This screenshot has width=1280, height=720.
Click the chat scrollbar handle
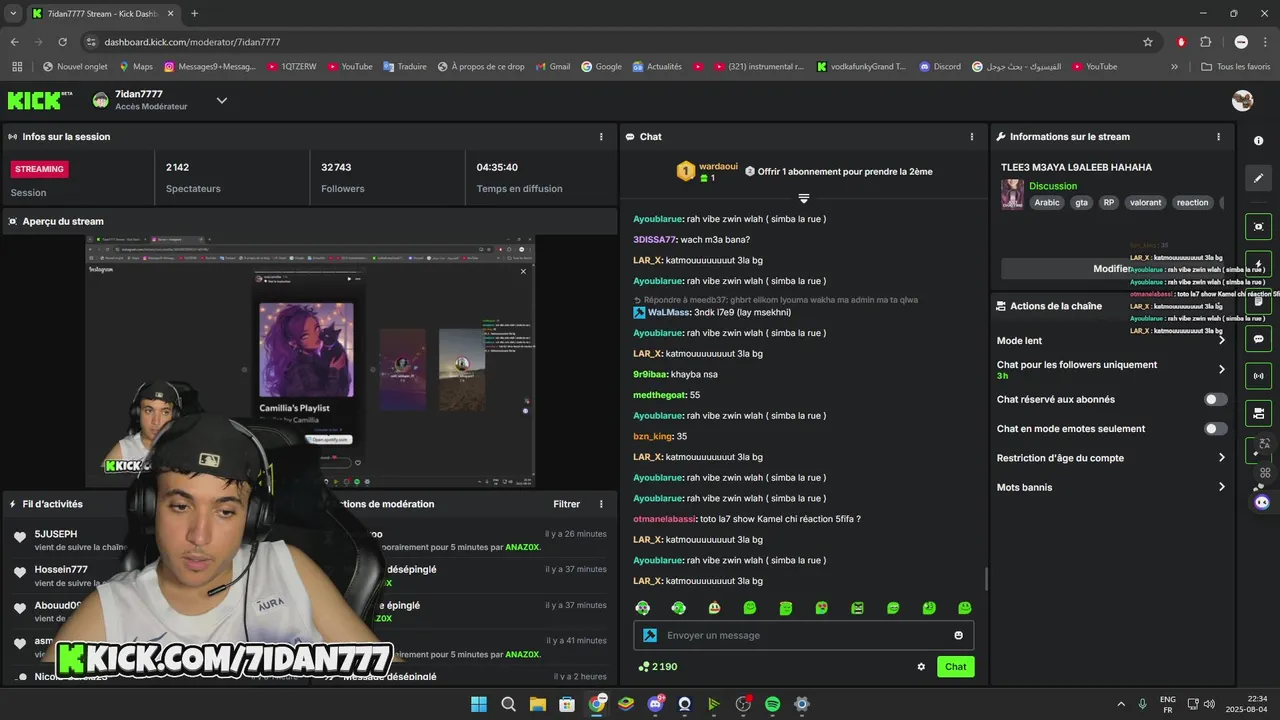(x=986, y=578)
